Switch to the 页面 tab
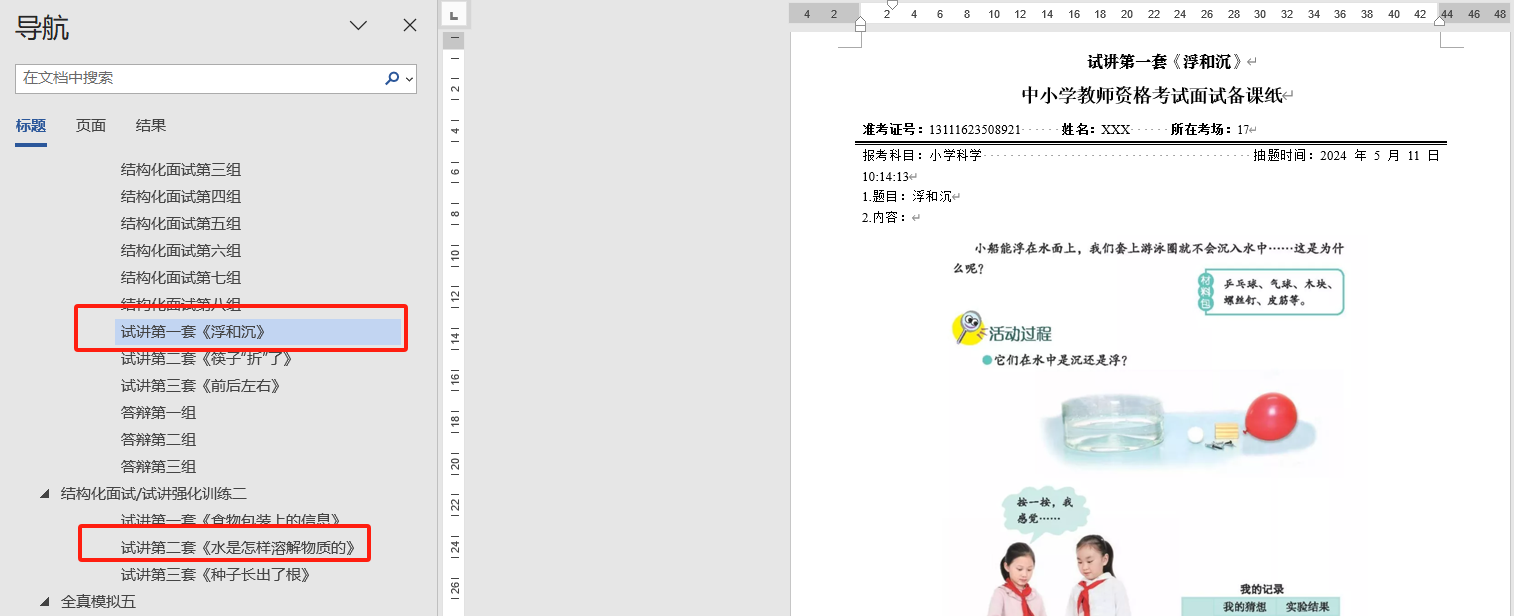The image size is (1514, 616). click(x=91, y=126)
